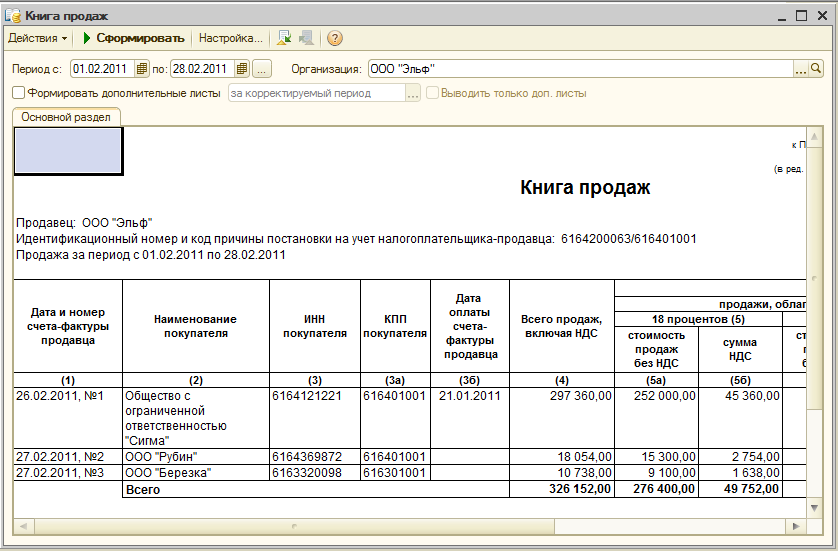Click VAT amount cell 45 360,00
The width and height of the screenshot is (838, 551).
741,418
